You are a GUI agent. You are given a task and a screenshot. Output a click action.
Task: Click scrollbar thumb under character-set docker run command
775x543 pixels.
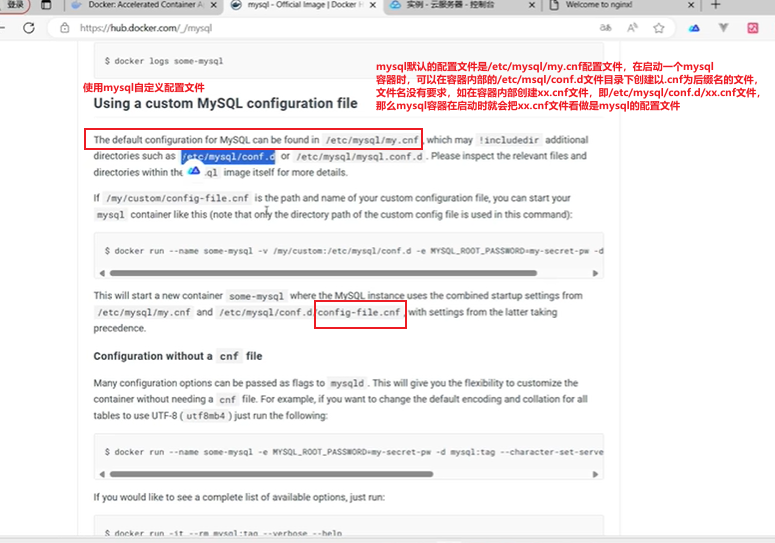coord(271,474)
